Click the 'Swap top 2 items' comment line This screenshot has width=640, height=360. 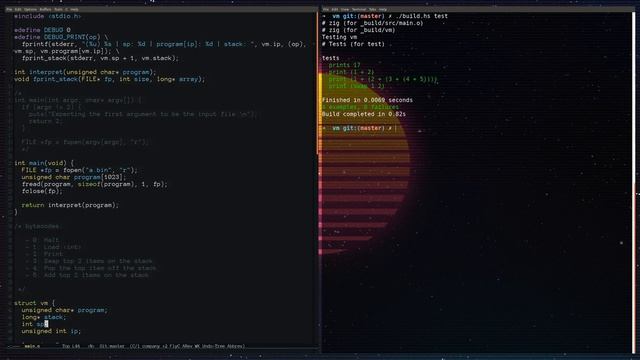89,261
